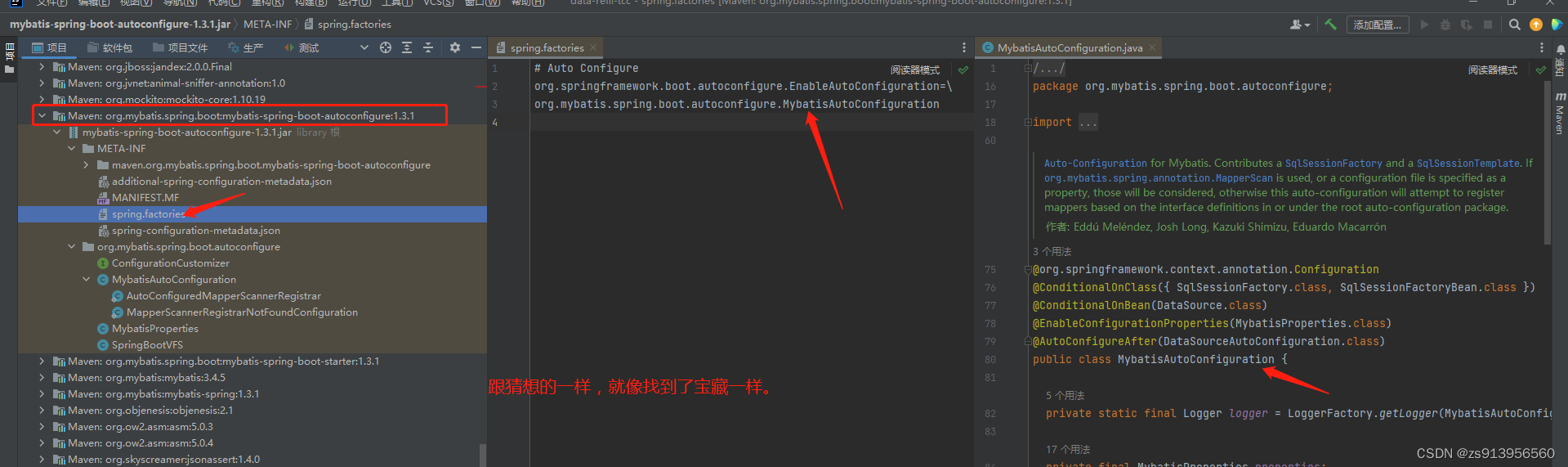This screenshot has height=467, width=1568.
Task: Expand Maven: org.mybatis:mybatis:3.4.5 node
Action: click(42, 377)
